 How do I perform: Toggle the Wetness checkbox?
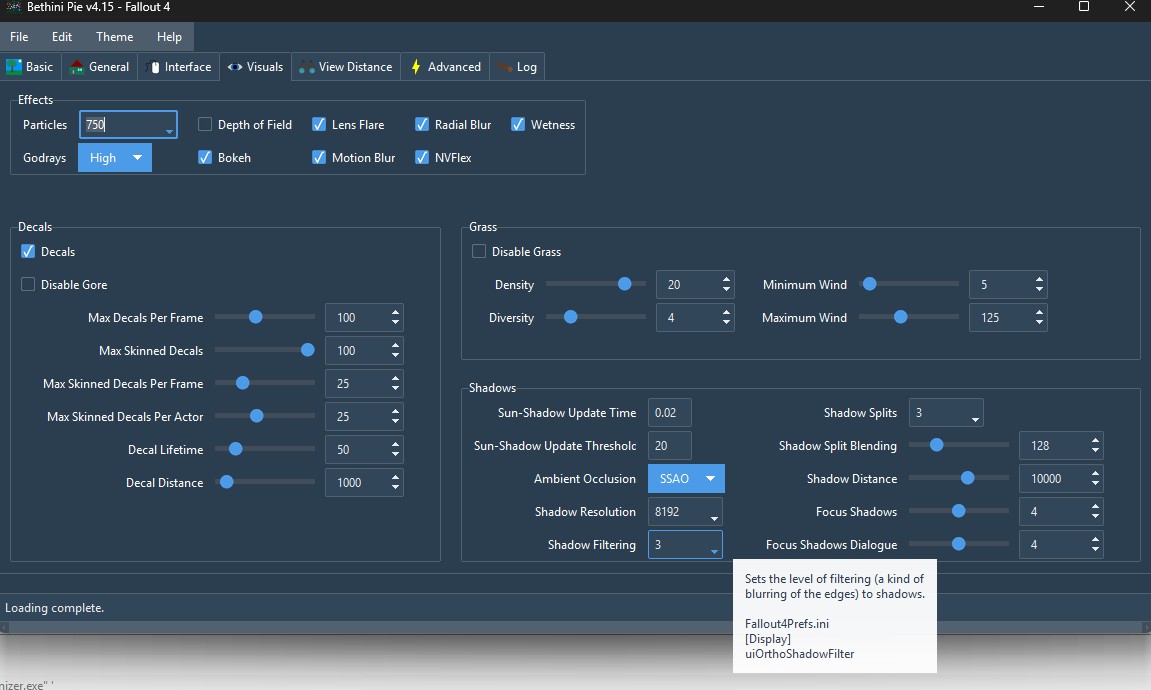click(518, 125)
